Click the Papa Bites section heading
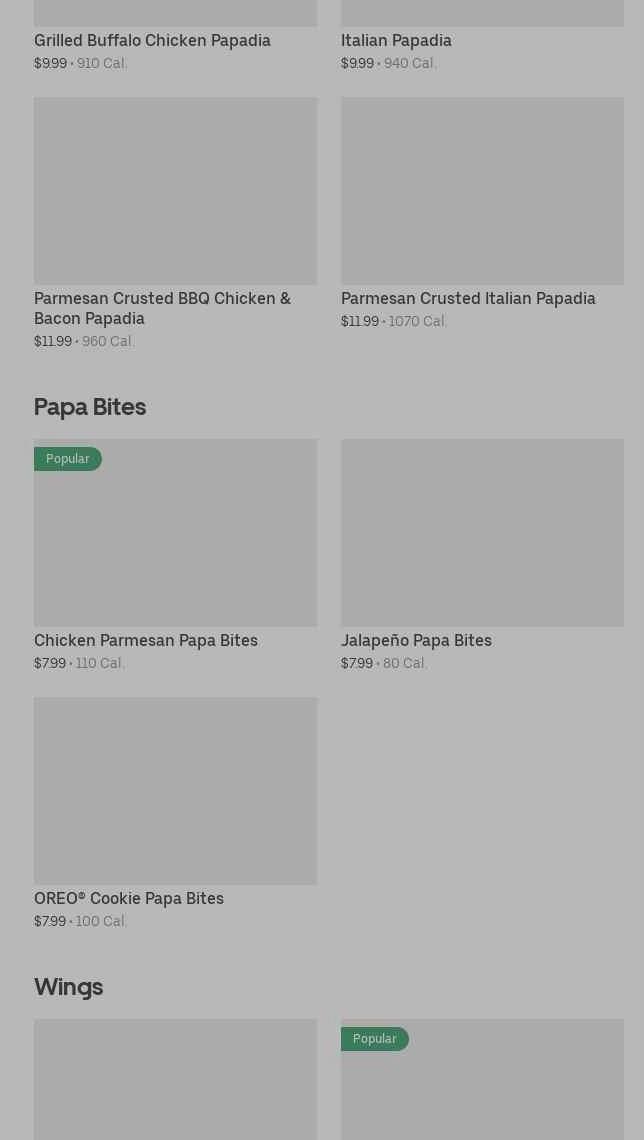 pyautogui.click(x=90, y=407)
